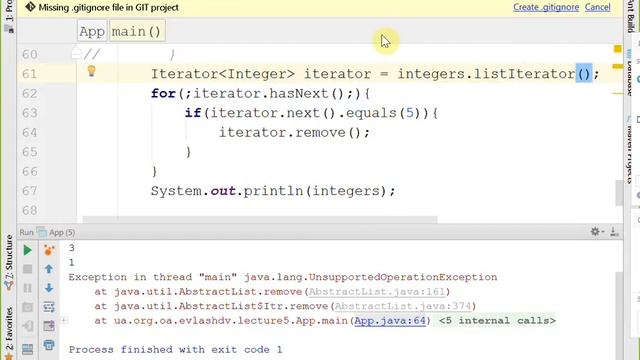Image resolution: width=640 pixels, height=360 pixels.
Task: Click the editor horizontal scrollbar
Action: pyautogui.click(x=260, y=220)
